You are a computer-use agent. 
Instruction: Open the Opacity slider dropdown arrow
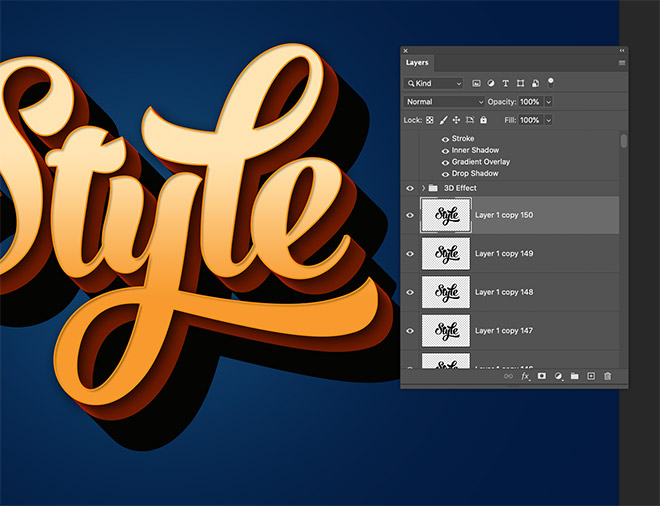coord(549,102)
